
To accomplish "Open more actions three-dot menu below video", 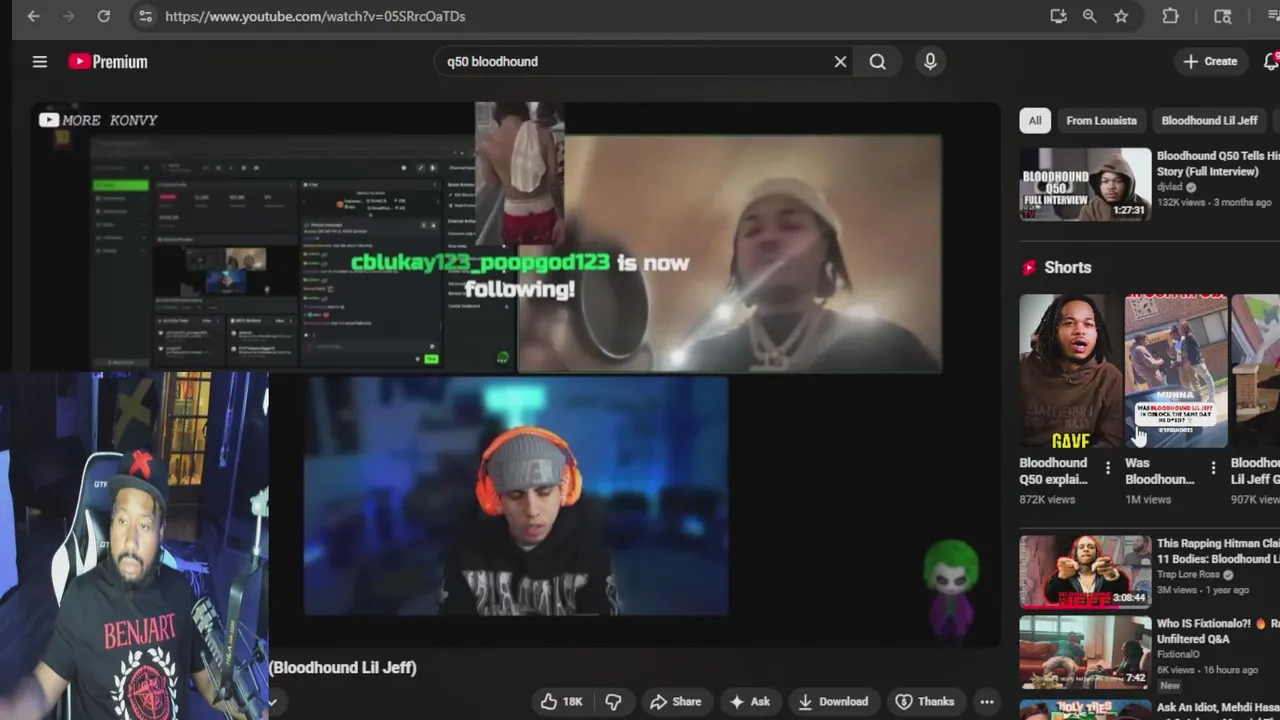I will pos(986,701).
